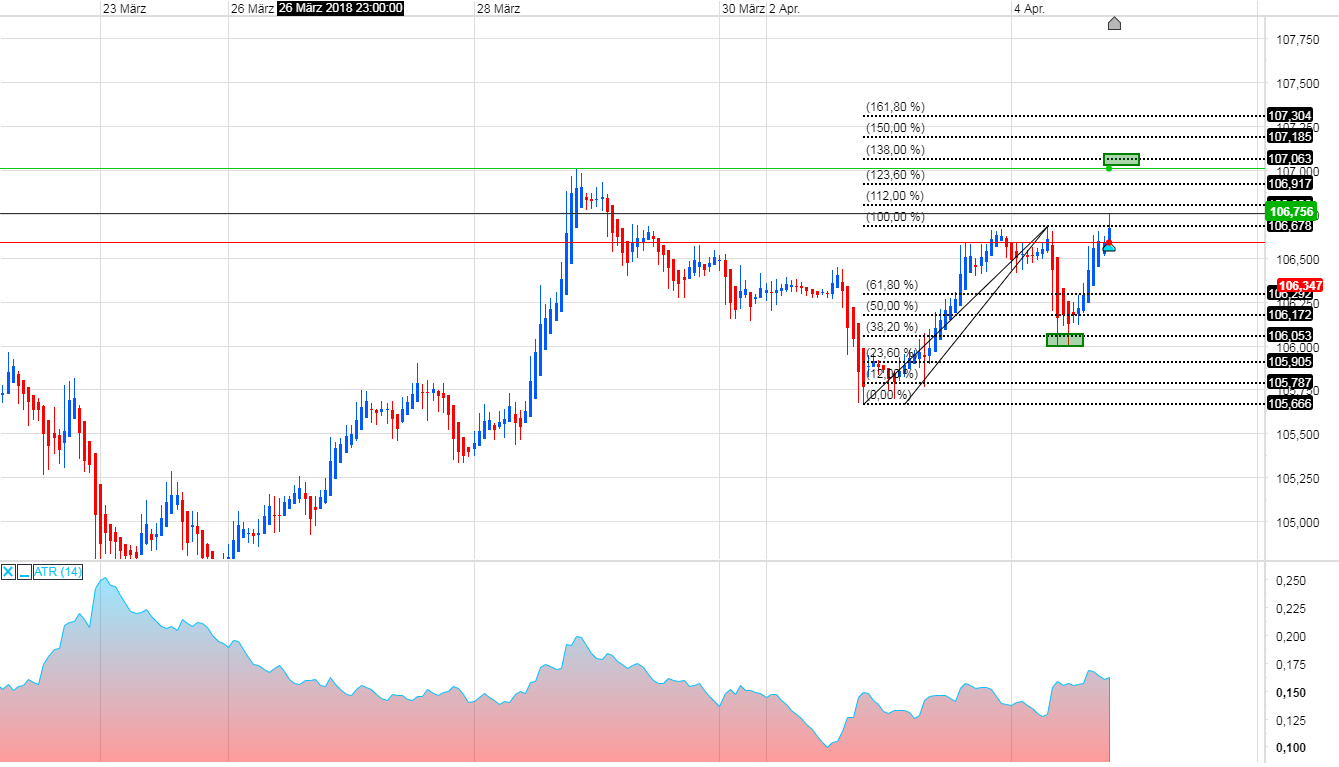Click the grey pentagon marker above the chart
The image size is (1339, 767).
(x=1114, y=23)
